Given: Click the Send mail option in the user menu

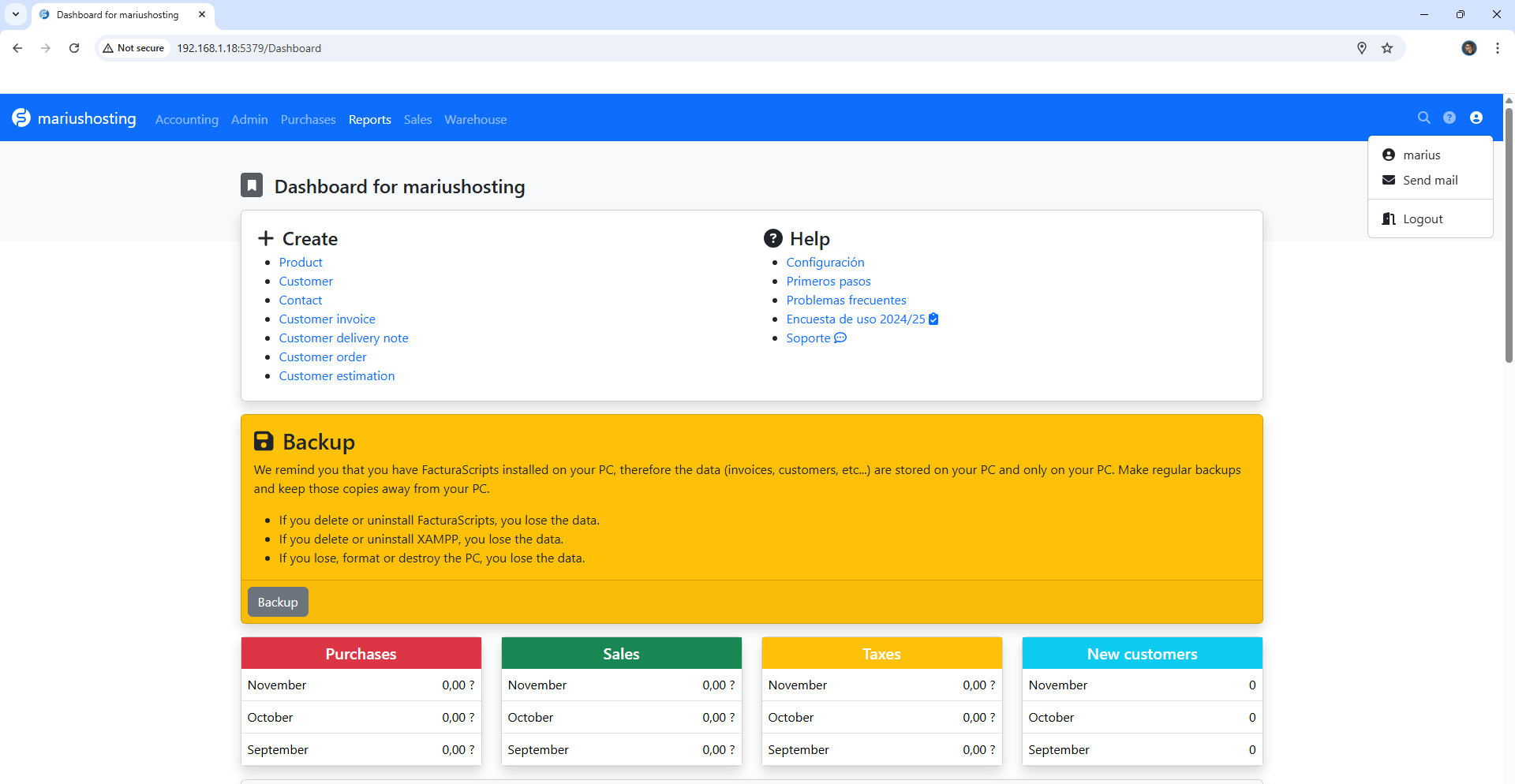Looking at the screenshot, I should 1430,180.
